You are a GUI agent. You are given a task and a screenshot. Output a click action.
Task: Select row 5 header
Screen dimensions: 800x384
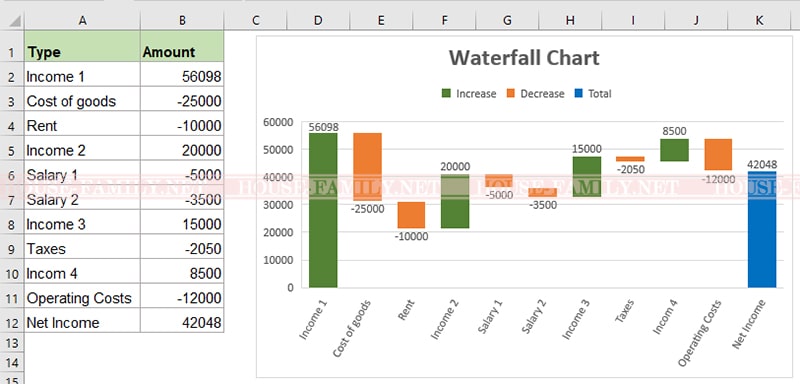[12, 151]
